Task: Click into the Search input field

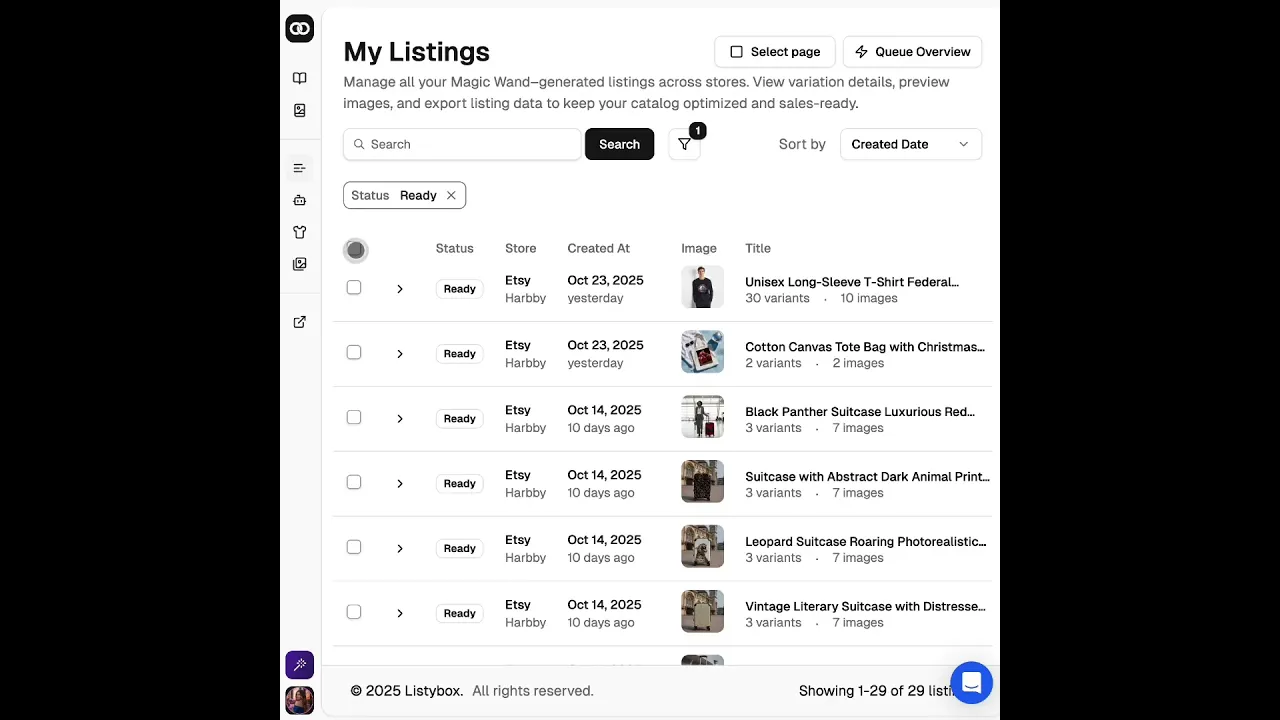Action: click(x=470, y=144)
